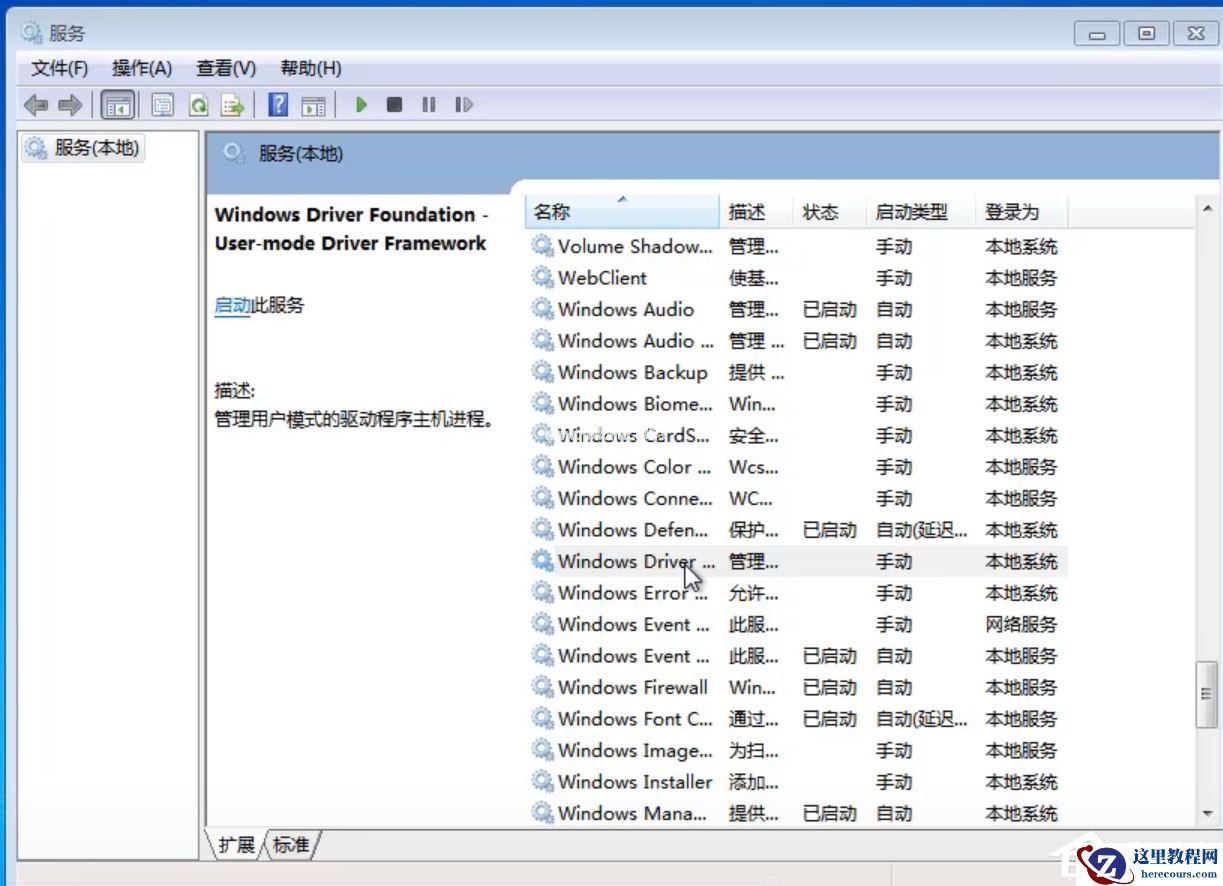The image size is (1223, 886).
Task: Click the Forward navigation arrow
Action: (x=69, y=104)
